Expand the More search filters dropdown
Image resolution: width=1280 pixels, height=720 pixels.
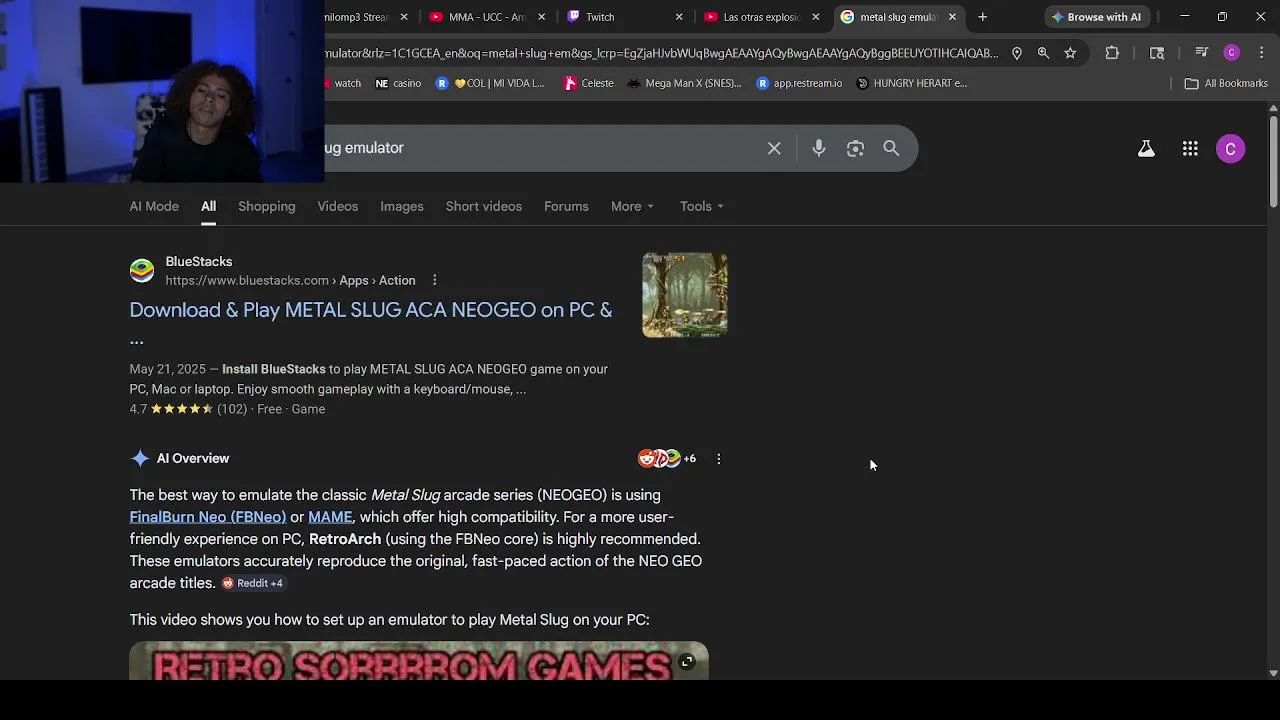(x=632, y=206)
